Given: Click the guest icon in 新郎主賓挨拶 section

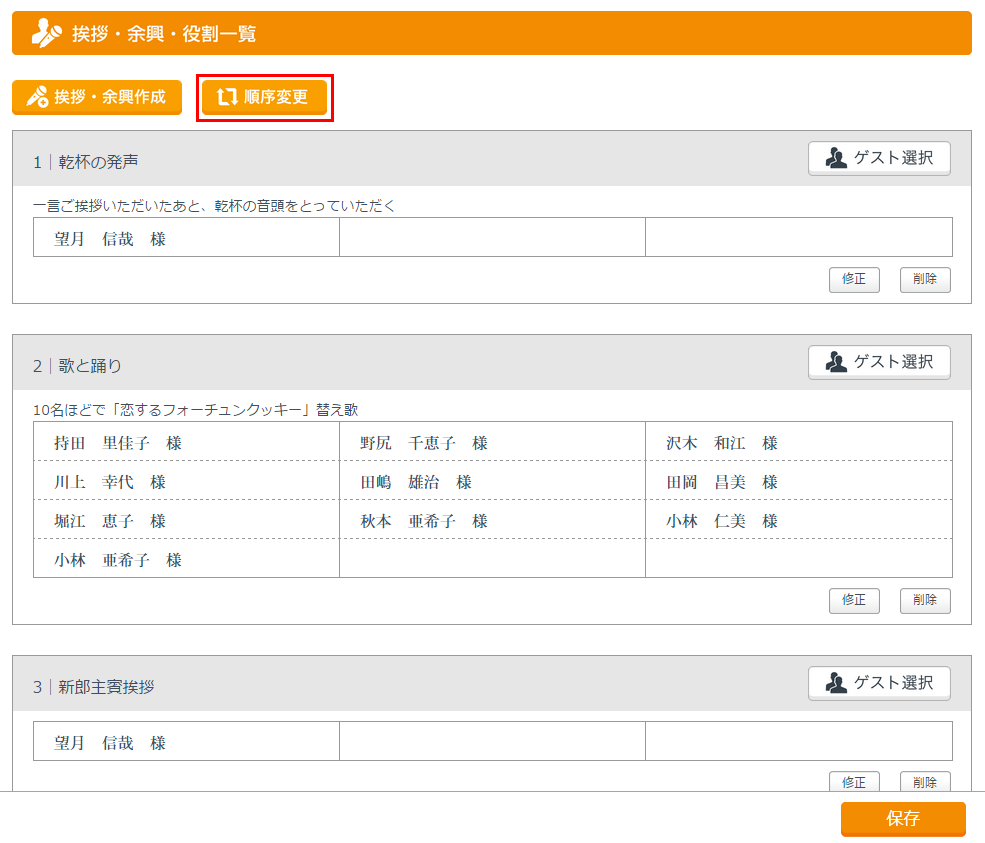Looking at the screenshot, I should pos(836,683).
